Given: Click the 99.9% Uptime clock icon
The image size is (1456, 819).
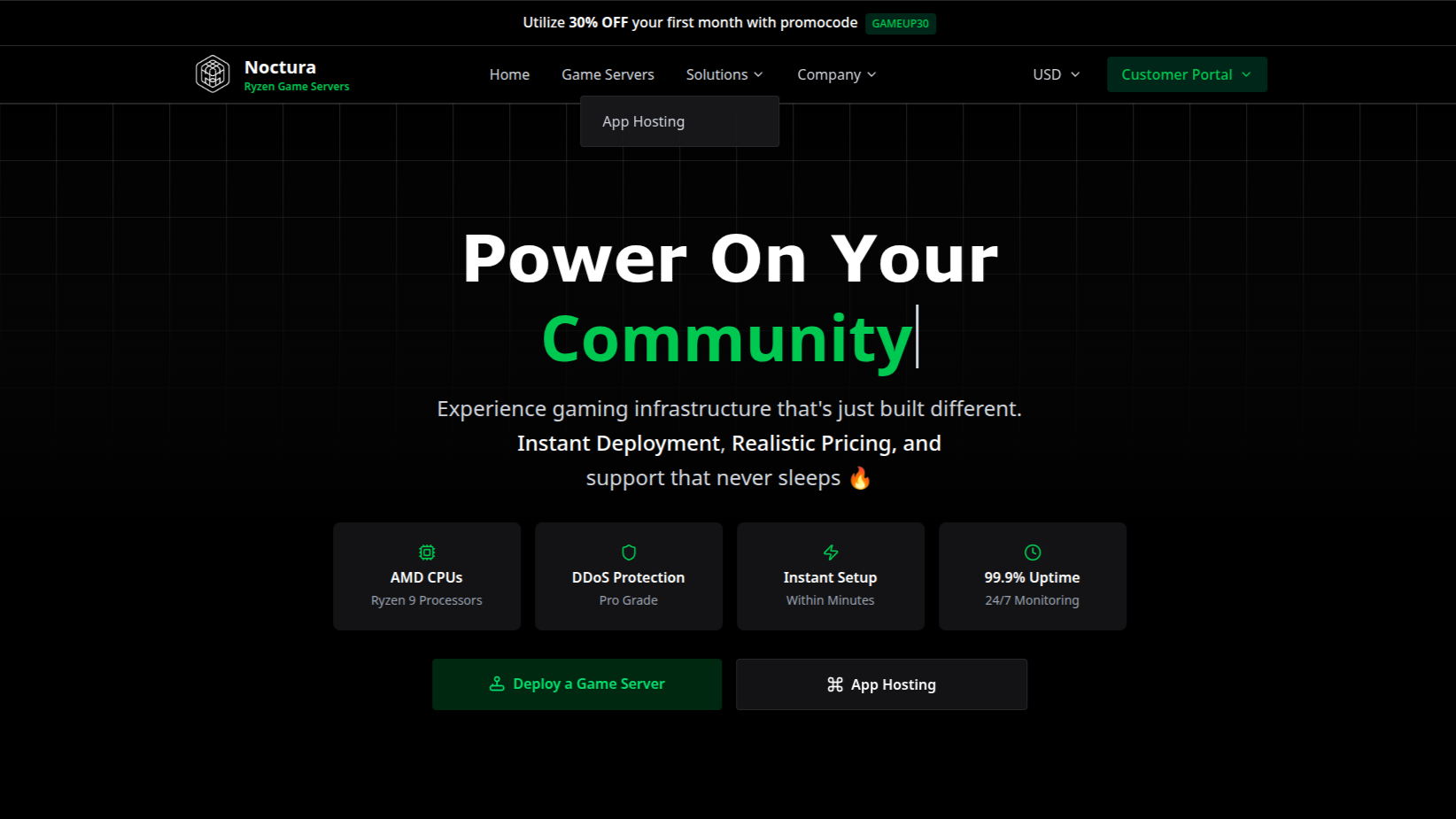Looking at the screenshot, I should pos(1033,552).
